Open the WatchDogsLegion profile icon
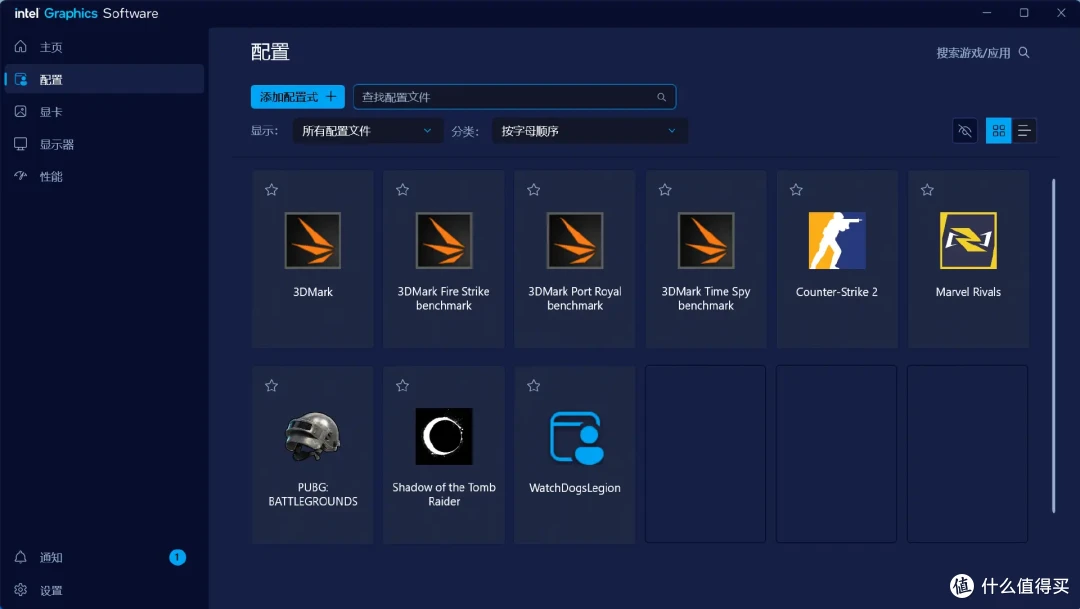1080x609 pixels. [x=577, y=437]
